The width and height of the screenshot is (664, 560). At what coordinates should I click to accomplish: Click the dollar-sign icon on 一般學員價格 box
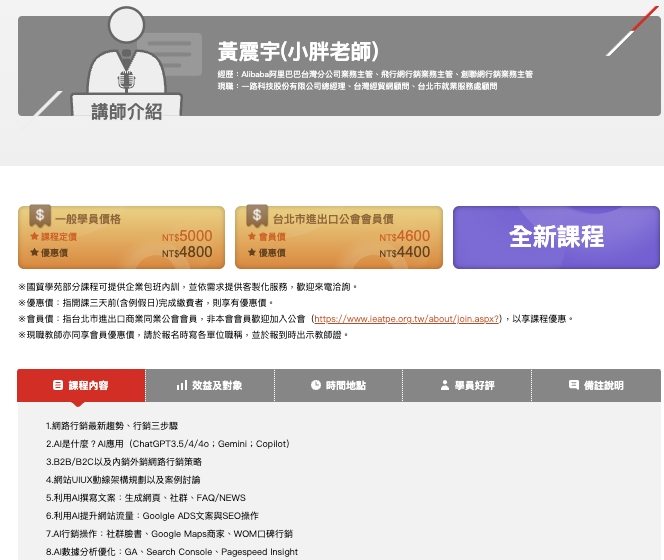[x=39, y=216]
